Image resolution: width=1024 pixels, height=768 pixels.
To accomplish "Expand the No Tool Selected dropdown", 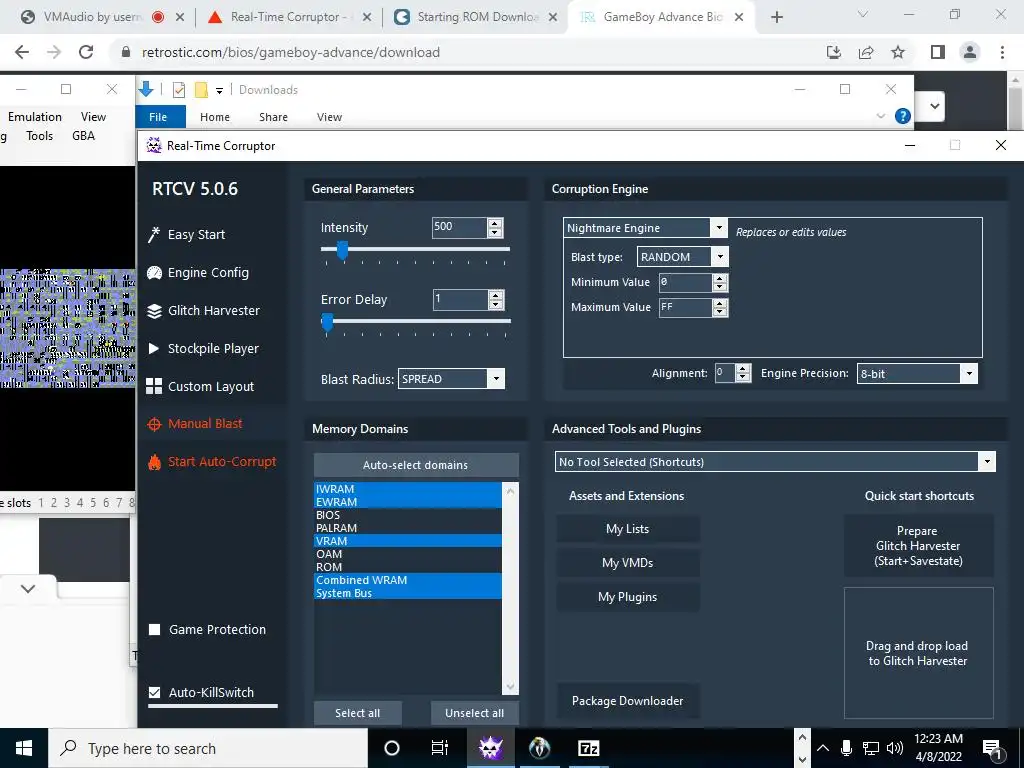I will pyautogui.click(x=987, y=462).
